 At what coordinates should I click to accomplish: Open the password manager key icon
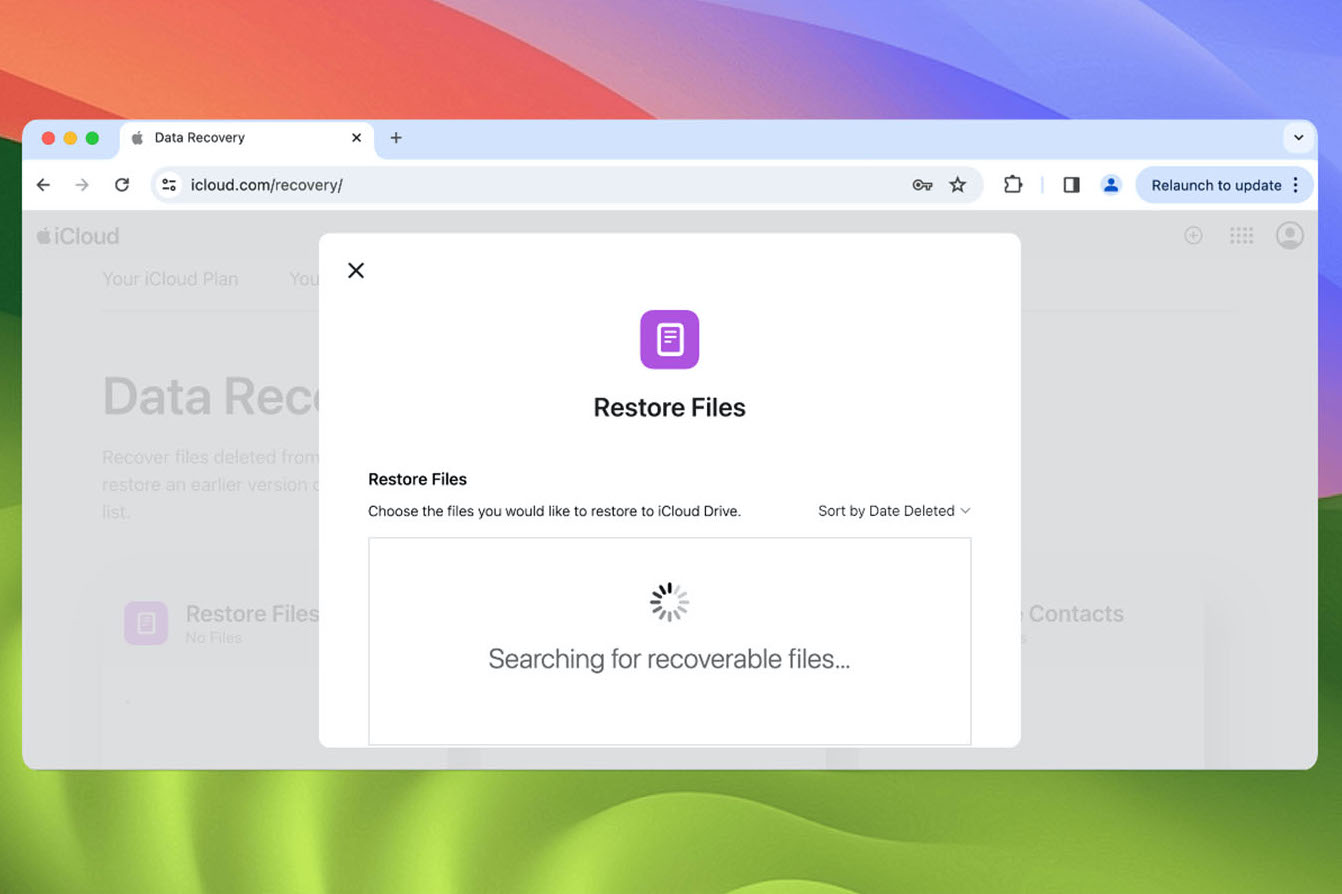[922, 184]
